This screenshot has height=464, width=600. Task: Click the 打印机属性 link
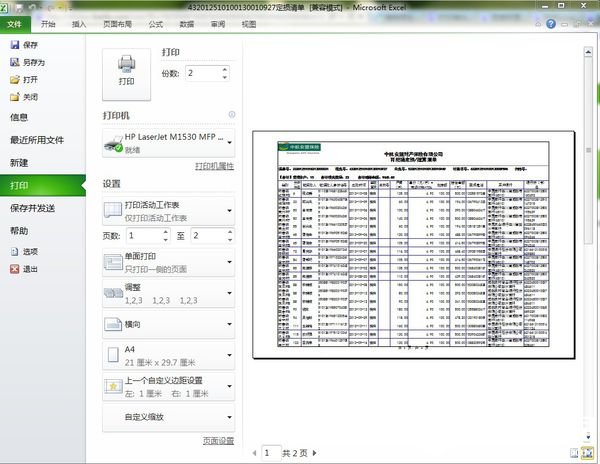click(x=214, y=166)
